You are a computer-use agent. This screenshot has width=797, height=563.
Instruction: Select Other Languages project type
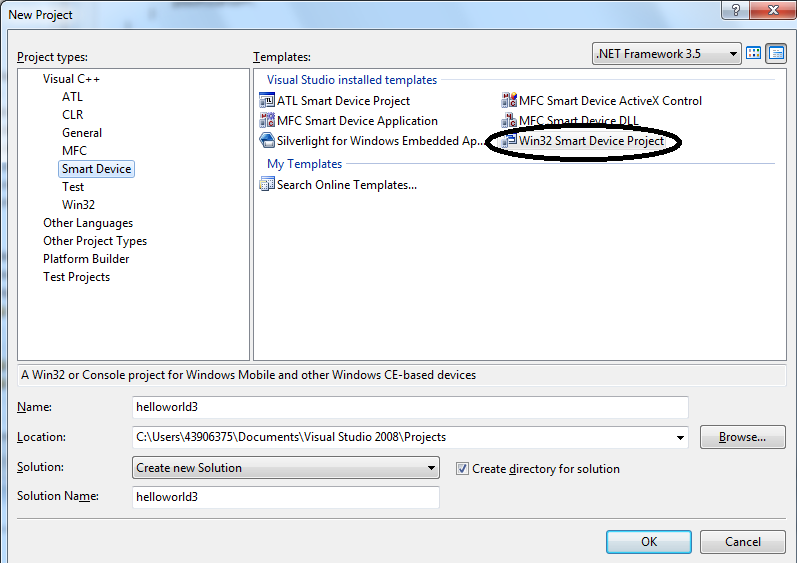[88, 223]
